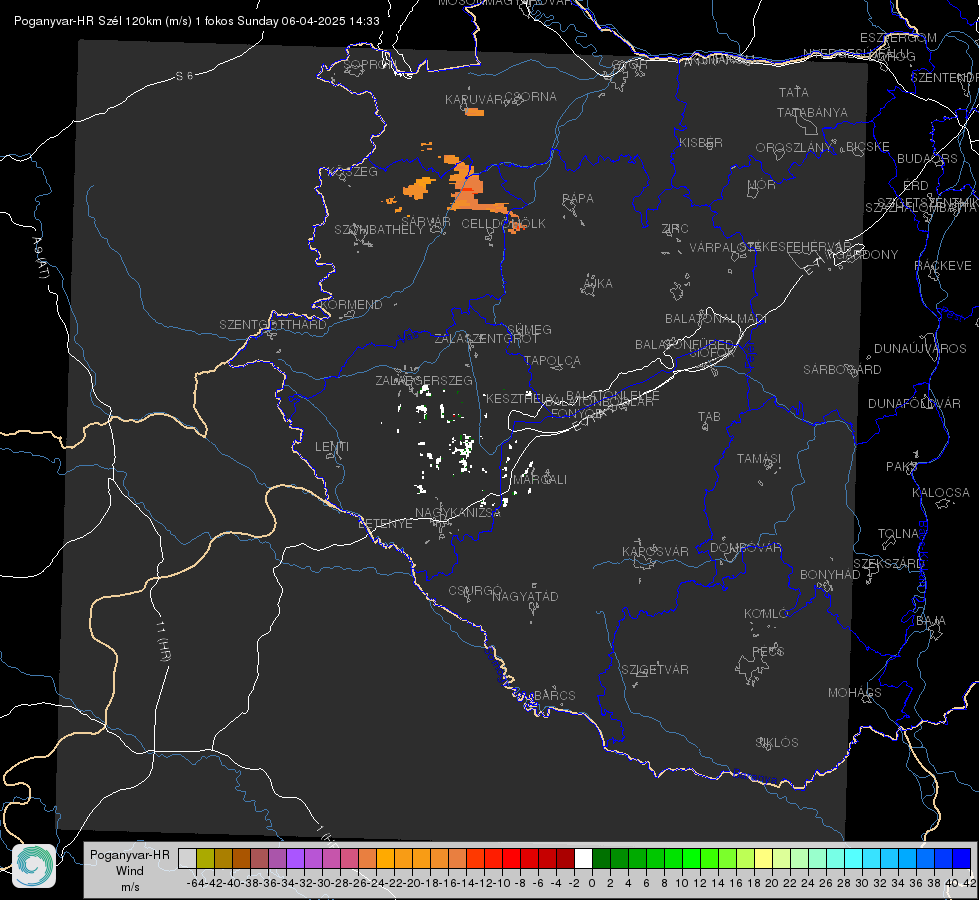Select the NAGYATÁD city label

coord(525,596)
